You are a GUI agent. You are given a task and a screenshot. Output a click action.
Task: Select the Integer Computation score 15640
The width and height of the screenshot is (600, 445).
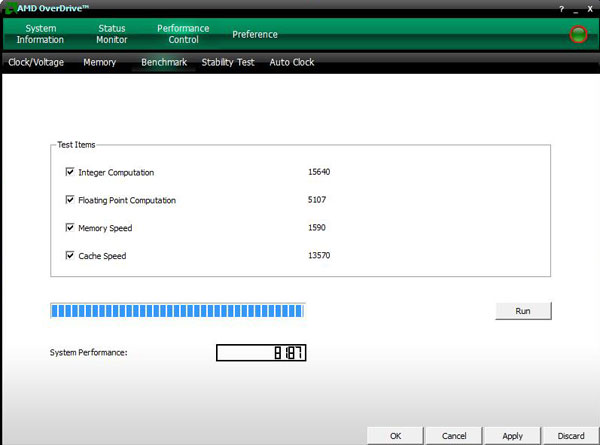(319, 172)
